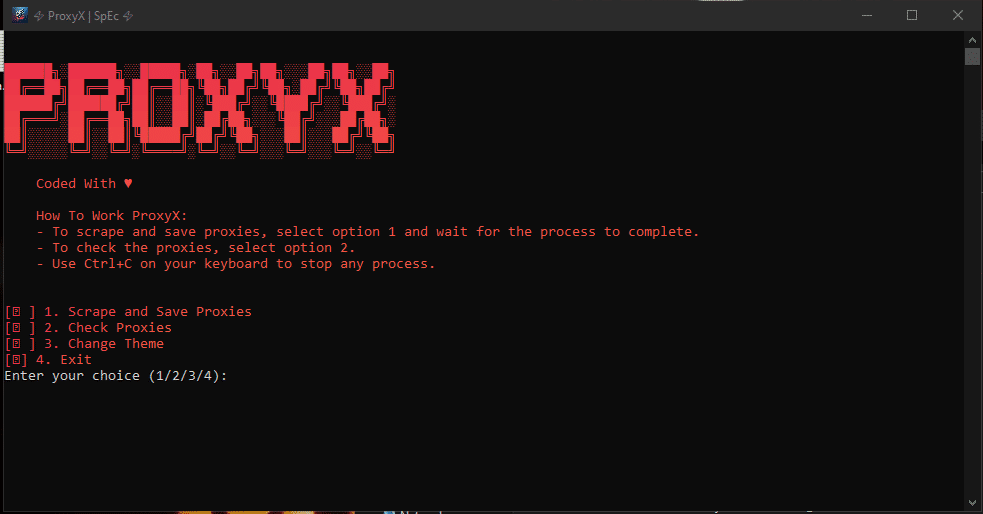Click the bracket icon beside Exit option
The height and width of the screenshot is (514, 983).
16,360
